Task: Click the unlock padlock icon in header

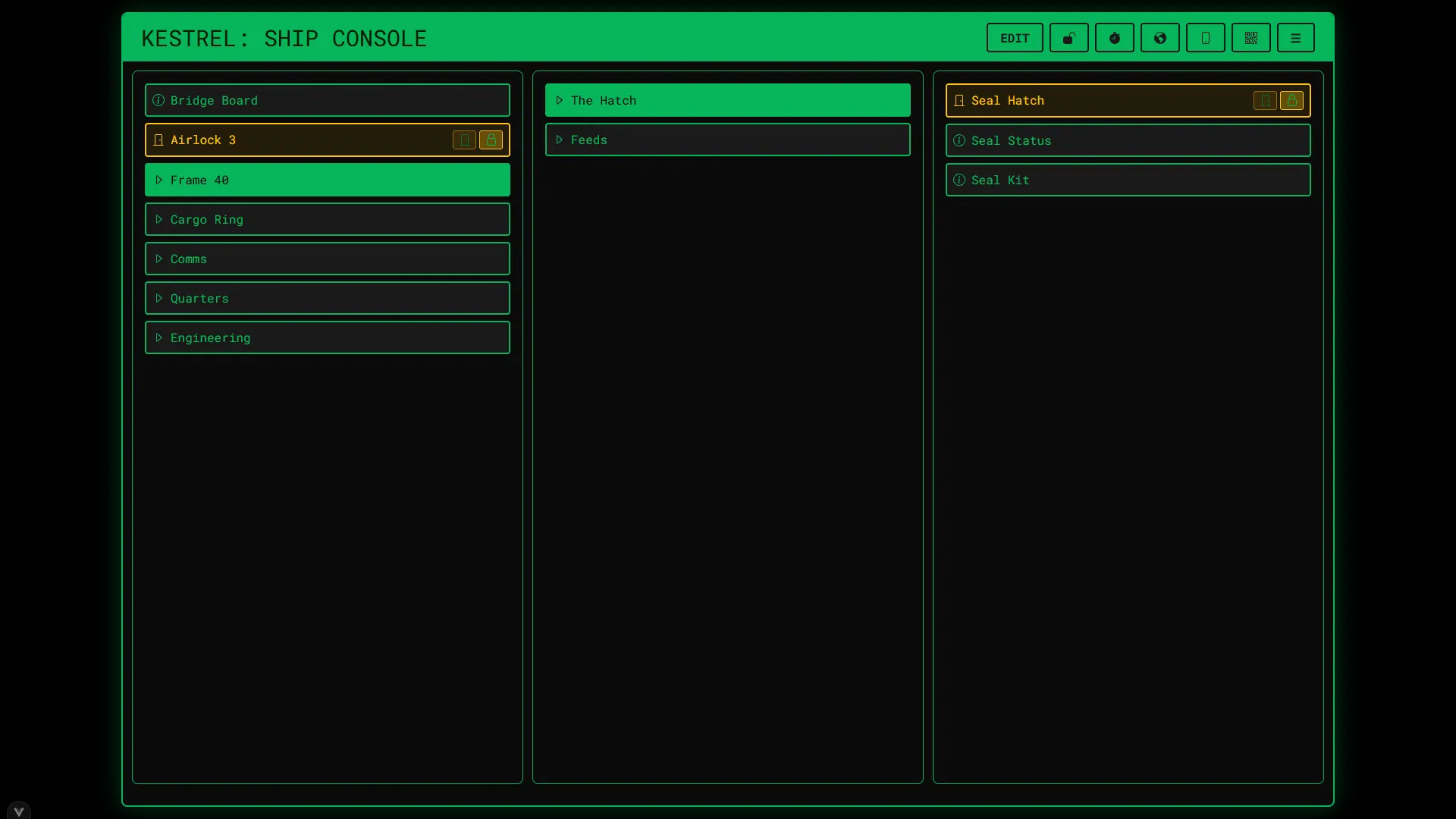Action: (x=1068, y=38)
